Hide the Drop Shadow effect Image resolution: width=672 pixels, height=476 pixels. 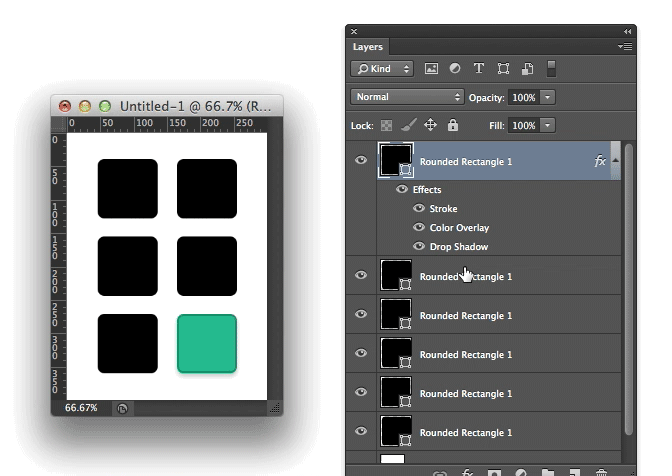coord(420,247)
